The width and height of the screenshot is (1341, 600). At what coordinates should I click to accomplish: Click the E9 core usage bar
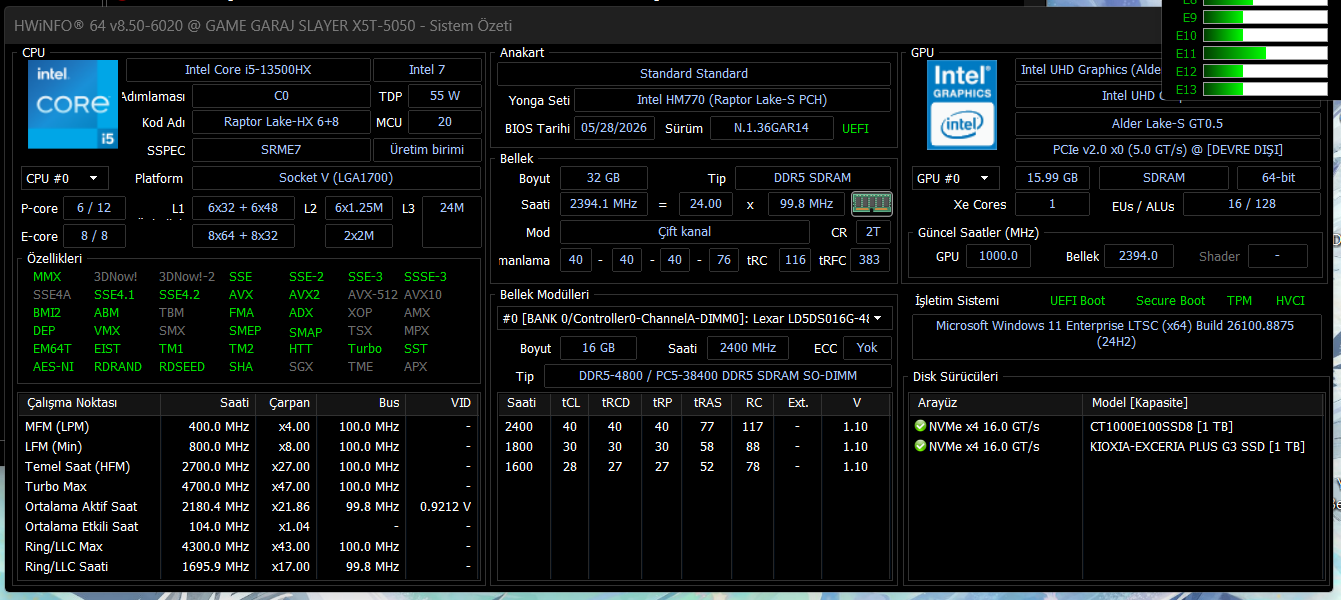click(x=1264, y=17)
